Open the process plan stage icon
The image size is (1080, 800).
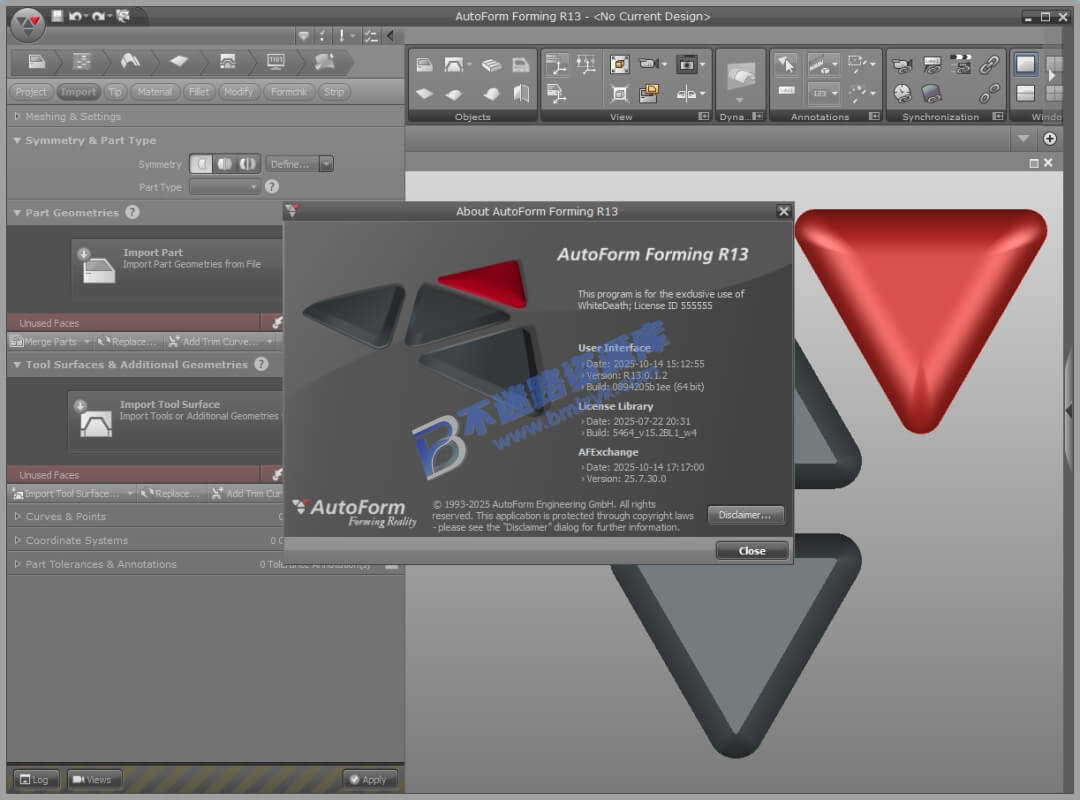82,63
